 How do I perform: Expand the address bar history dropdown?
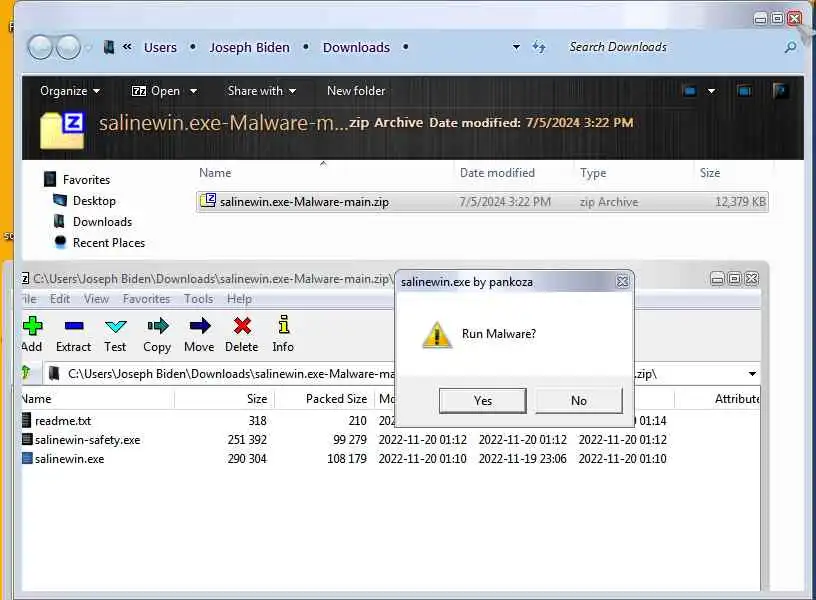(x=516, y=47)
